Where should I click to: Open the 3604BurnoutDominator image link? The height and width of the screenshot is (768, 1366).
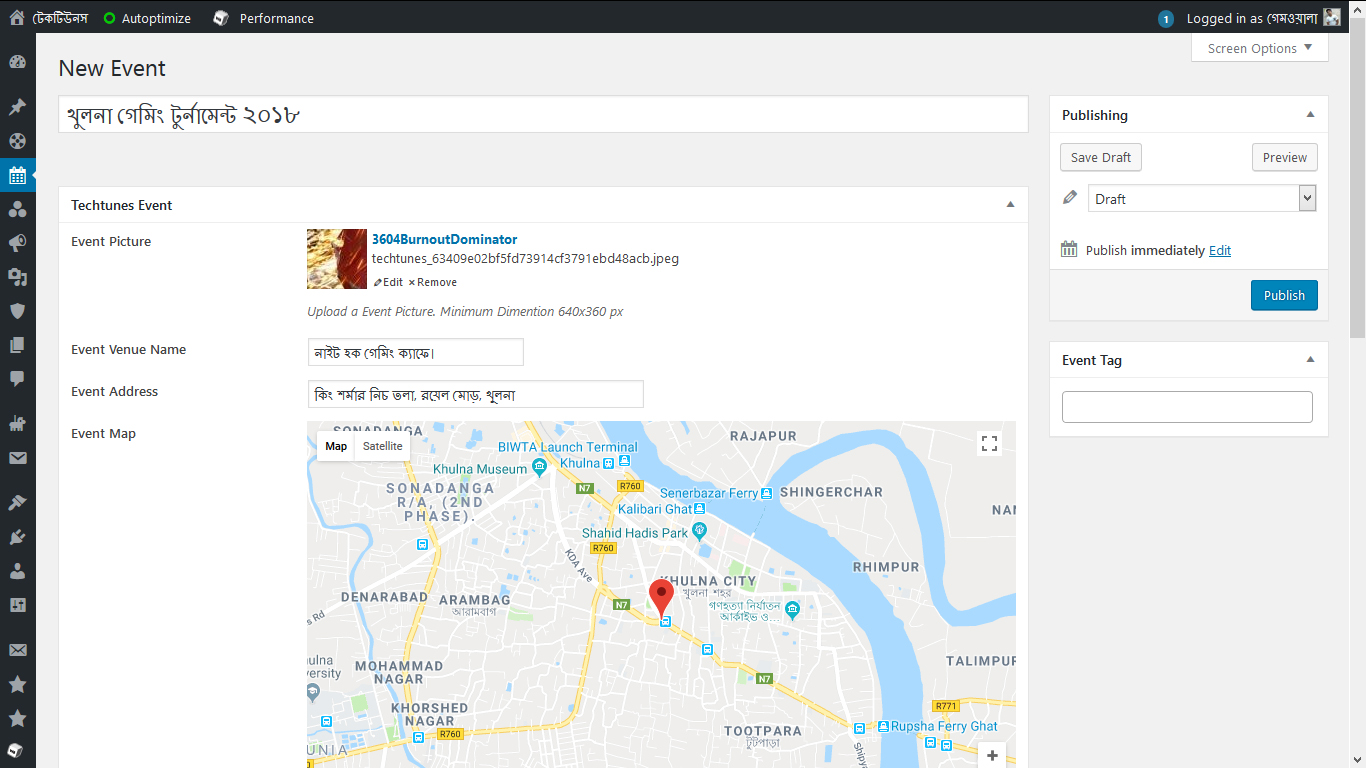(x=445, y=239)
